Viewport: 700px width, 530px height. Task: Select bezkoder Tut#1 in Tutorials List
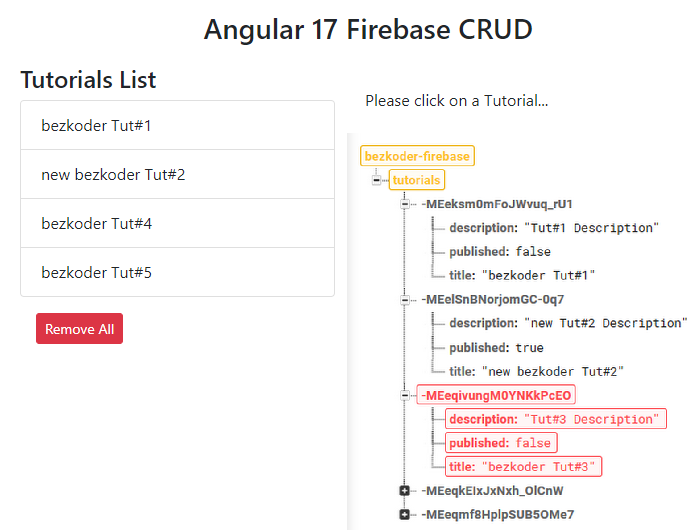pos(177,125)
